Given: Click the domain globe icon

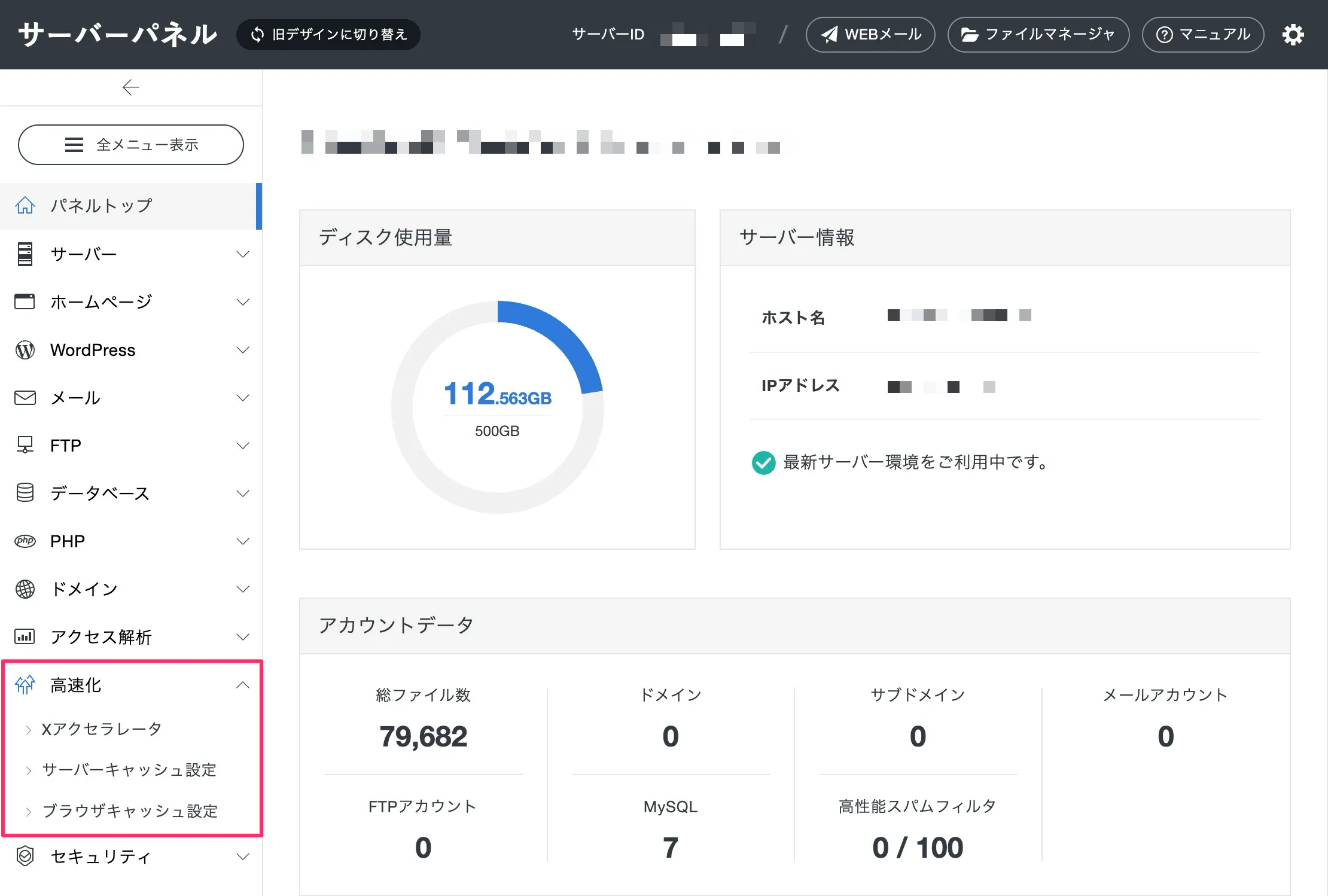Looking at the screenshot, I should point(25,589).
